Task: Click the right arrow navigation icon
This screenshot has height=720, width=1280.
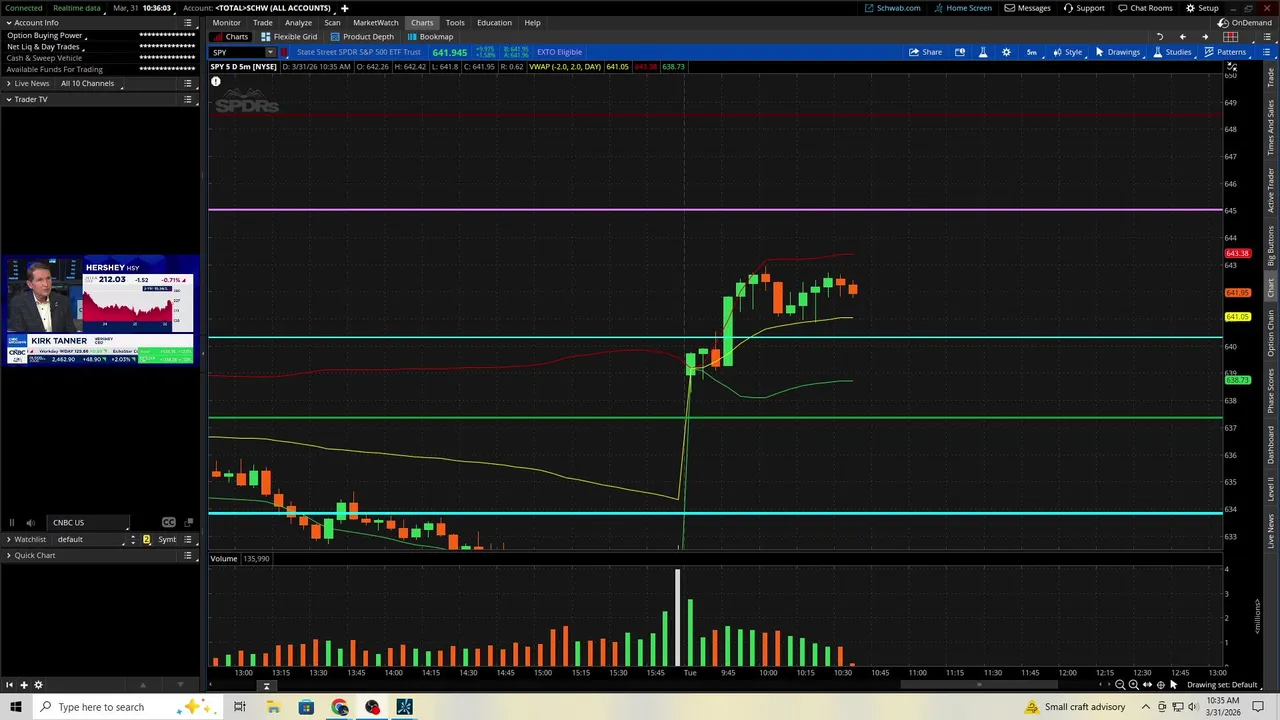Action: (1204, 37)
